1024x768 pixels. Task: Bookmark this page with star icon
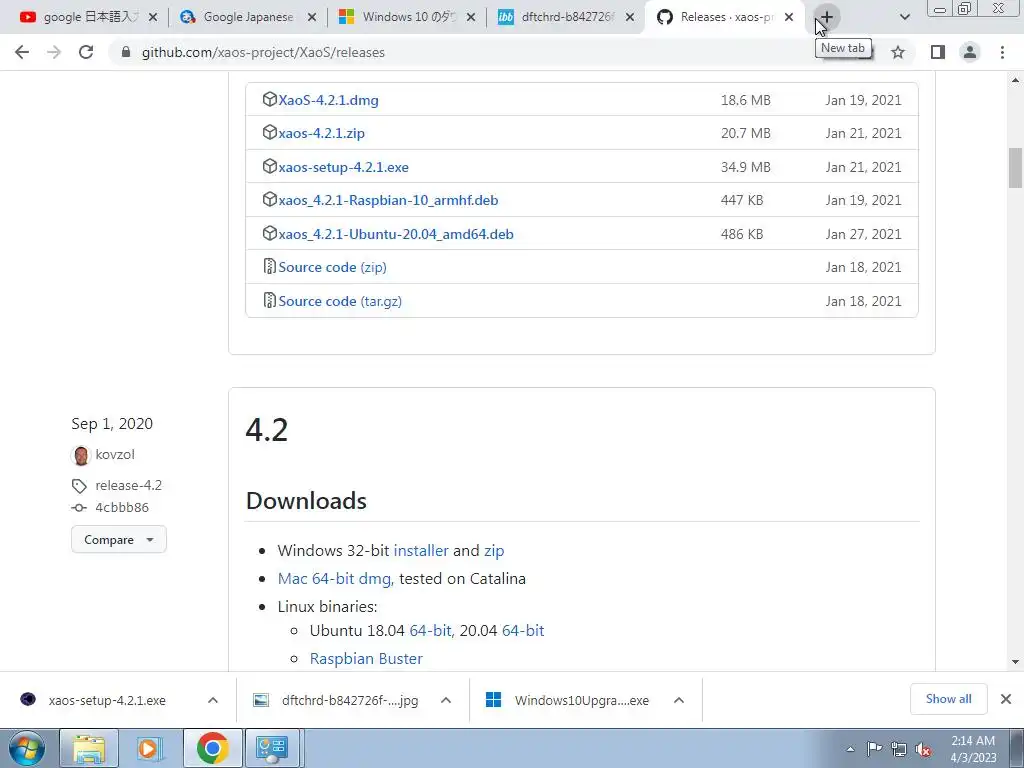pyautogui.click(x=898, y=52)
